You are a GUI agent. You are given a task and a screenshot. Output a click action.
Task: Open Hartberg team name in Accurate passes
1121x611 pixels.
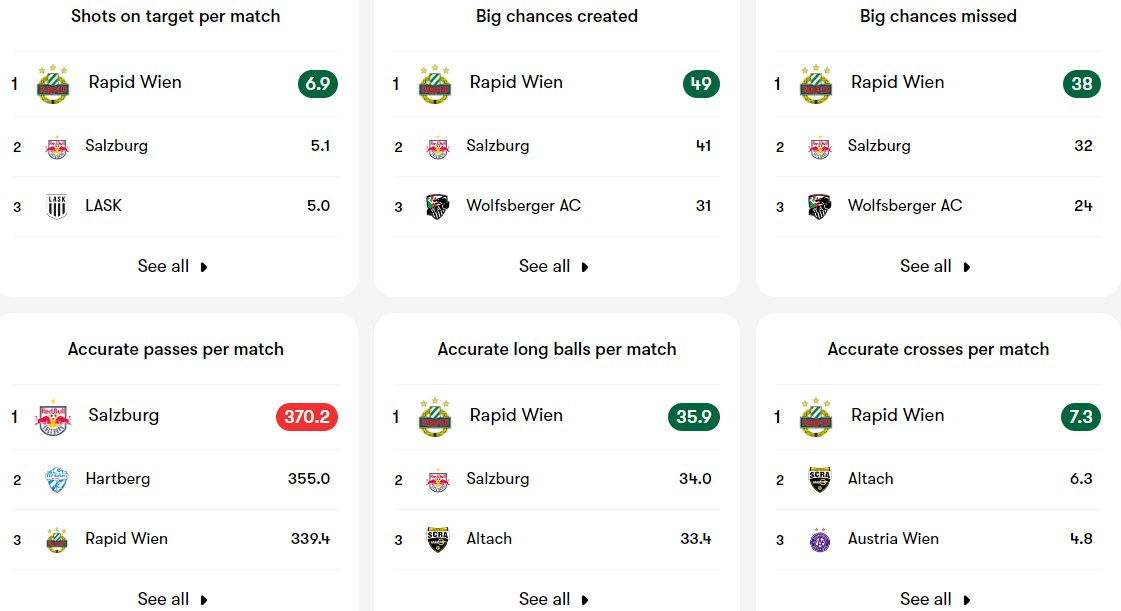[x=117, y=479]
